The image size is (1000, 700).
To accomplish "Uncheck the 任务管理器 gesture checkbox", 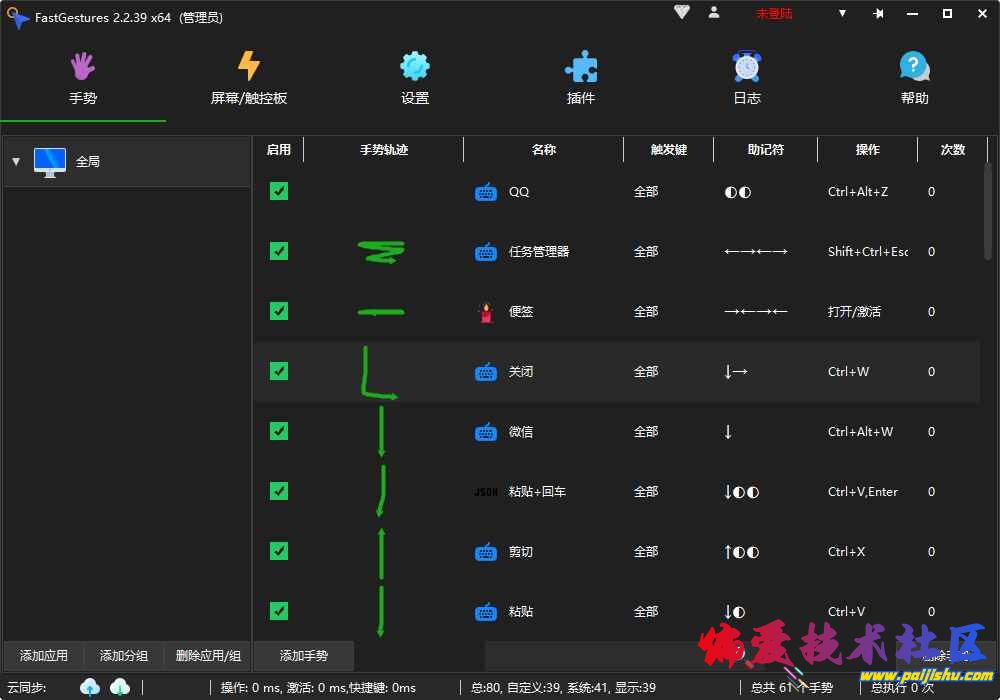I will coord(279,251).
